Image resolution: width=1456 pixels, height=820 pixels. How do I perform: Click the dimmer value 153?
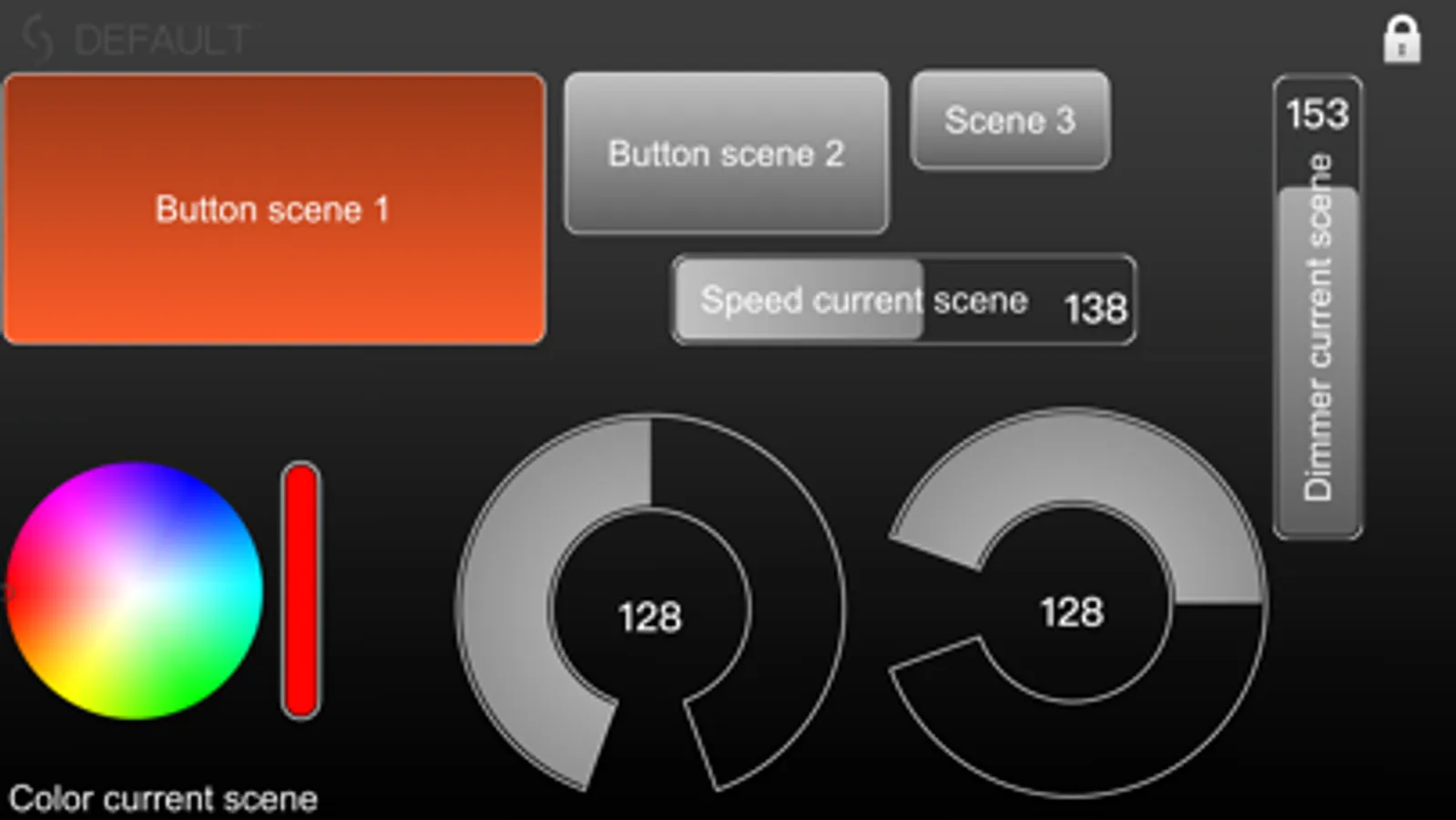coord(1317,115)
